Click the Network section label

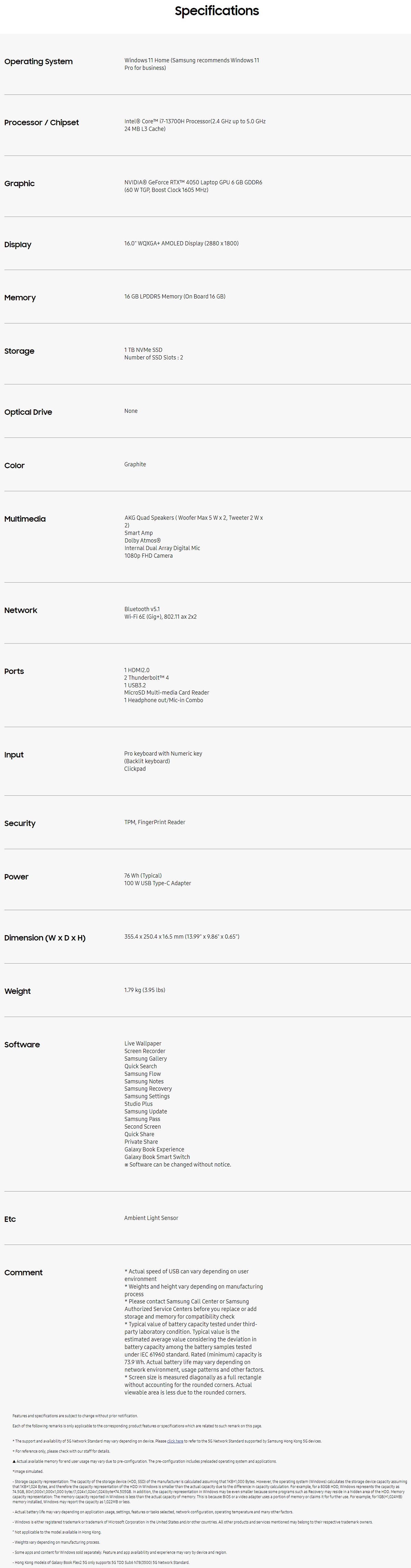(21, 611)
